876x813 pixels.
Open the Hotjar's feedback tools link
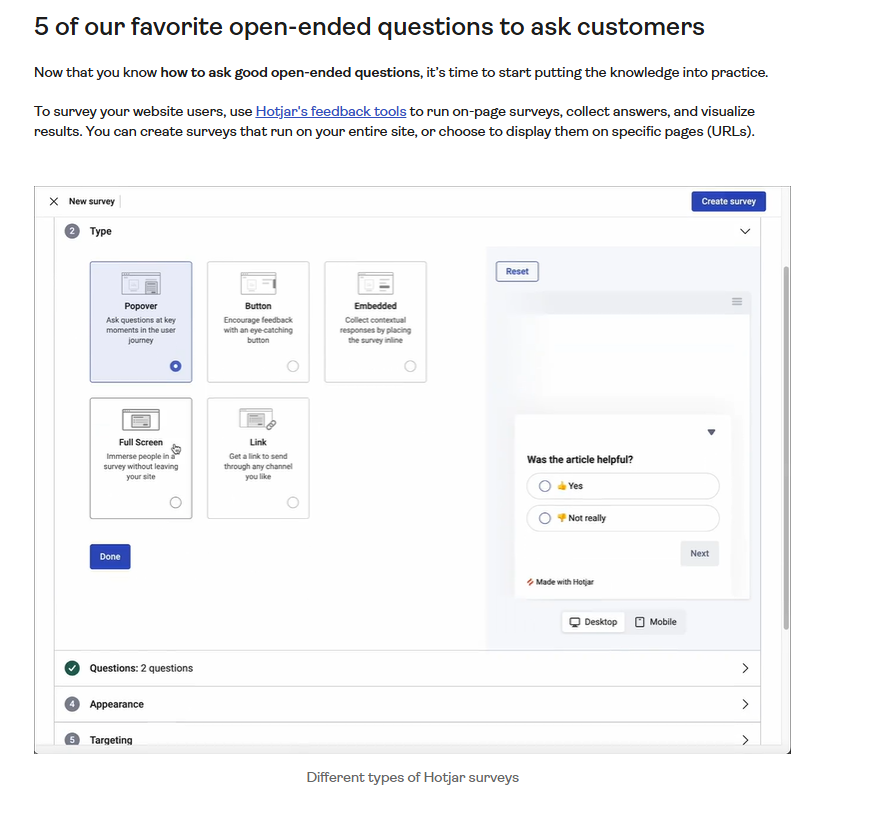pyautogui.click(x=331, y=111)
